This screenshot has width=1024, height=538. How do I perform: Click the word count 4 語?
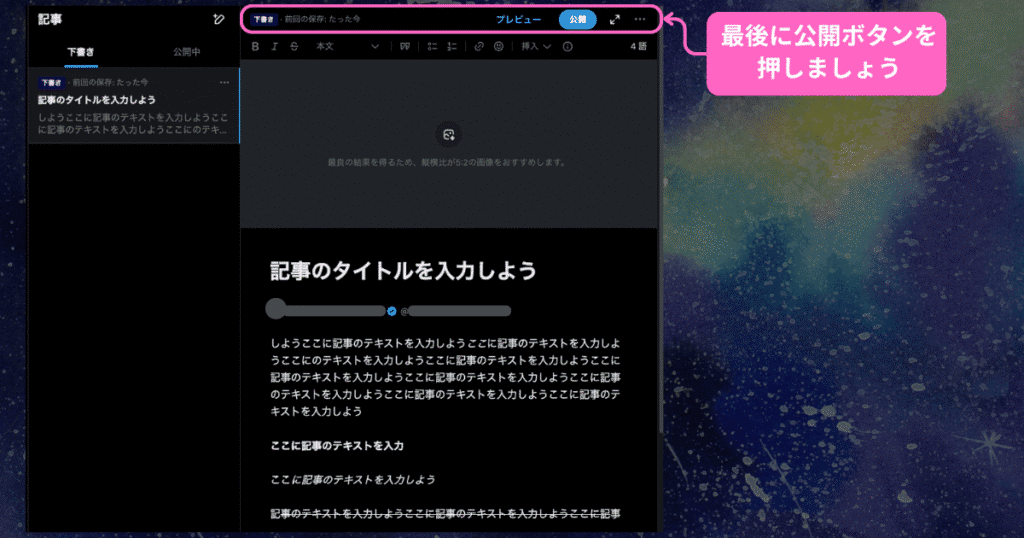tap(638, 46)
